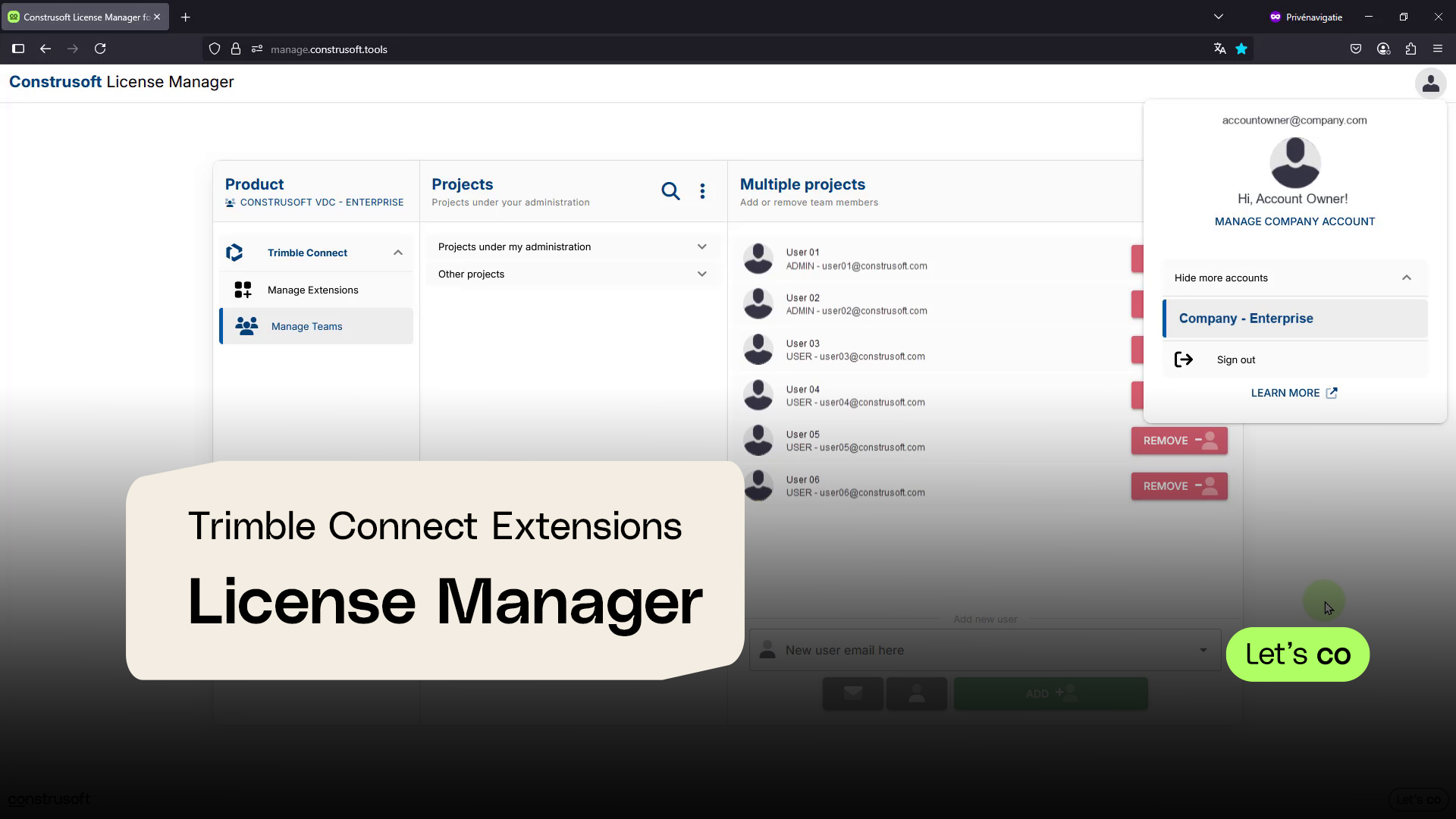The image size is (1456, 819).
Task: Click the Pocket save icon in toolbar
Action: coord(1356,49)
